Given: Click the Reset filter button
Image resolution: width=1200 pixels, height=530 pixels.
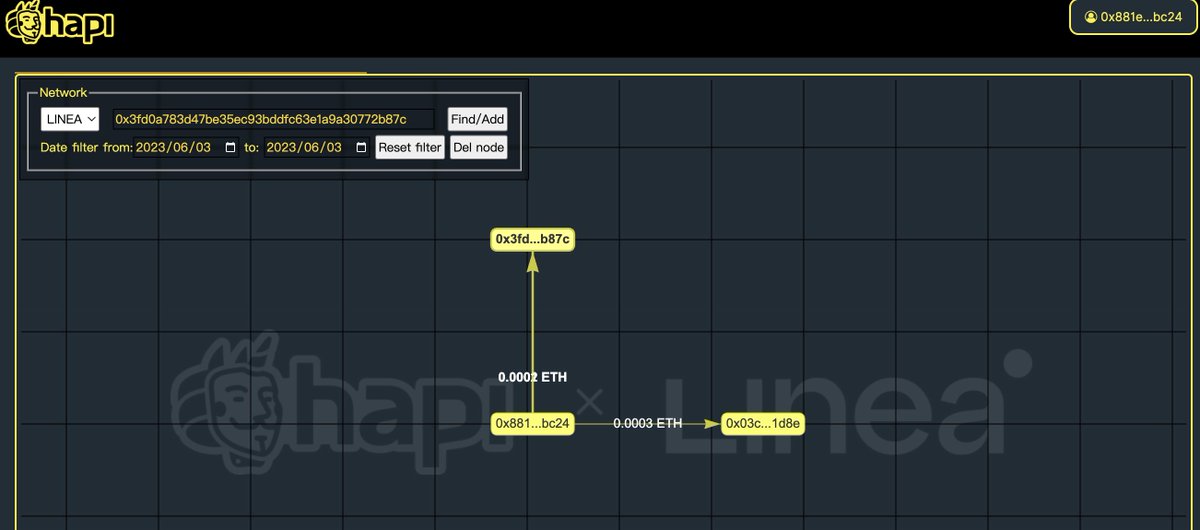Looking at the screenshot, I should [x=410, y=147].
